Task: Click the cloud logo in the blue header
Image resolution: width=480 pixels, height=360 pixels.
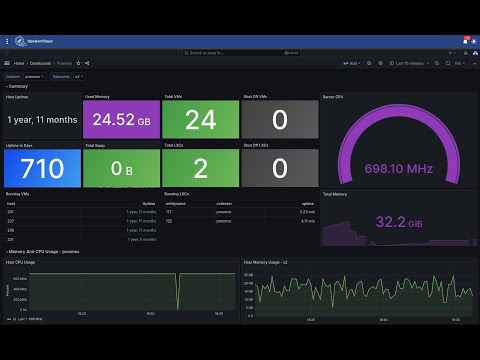Action: click(20, 41)
